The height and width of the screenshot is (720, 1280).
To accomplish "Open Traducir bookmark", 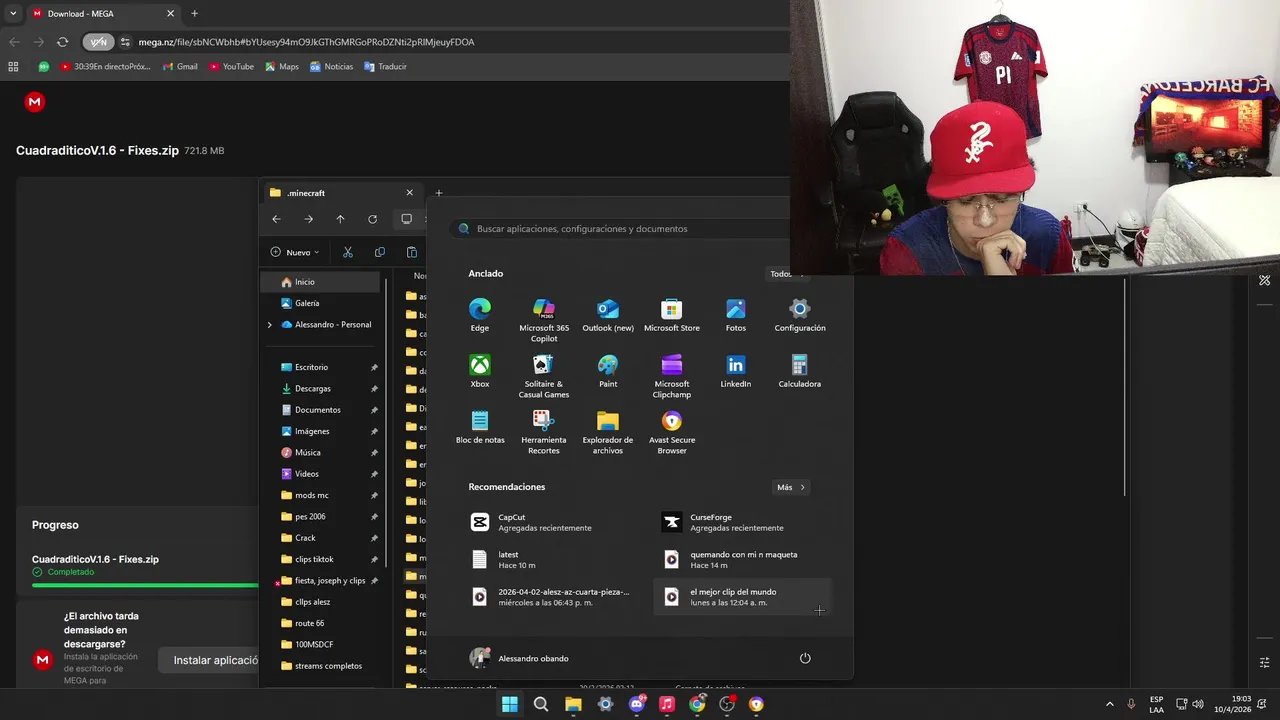I will [x=385, y=67].
